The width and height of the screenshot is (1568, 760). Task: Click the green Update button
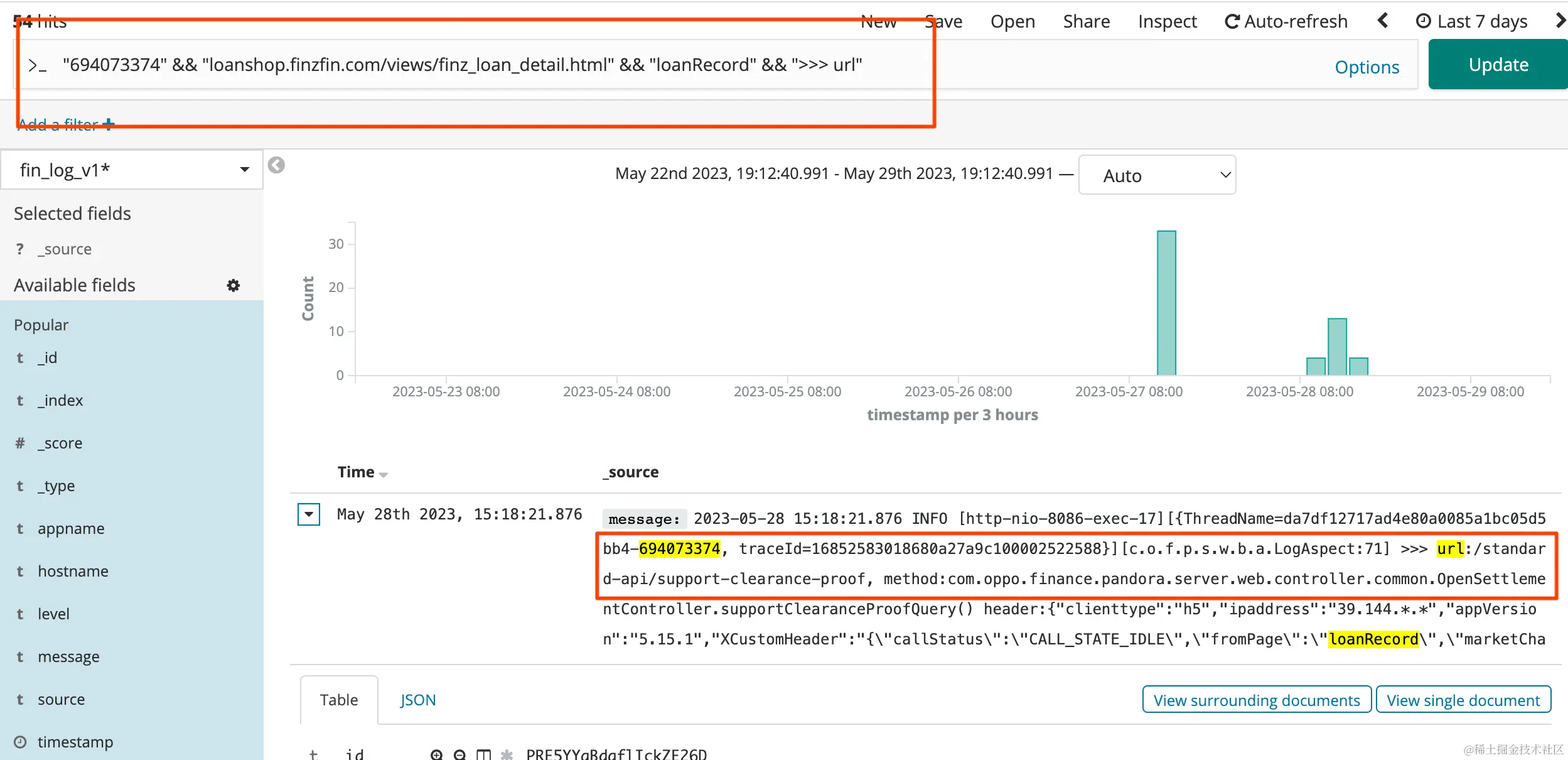point(1498,65)
